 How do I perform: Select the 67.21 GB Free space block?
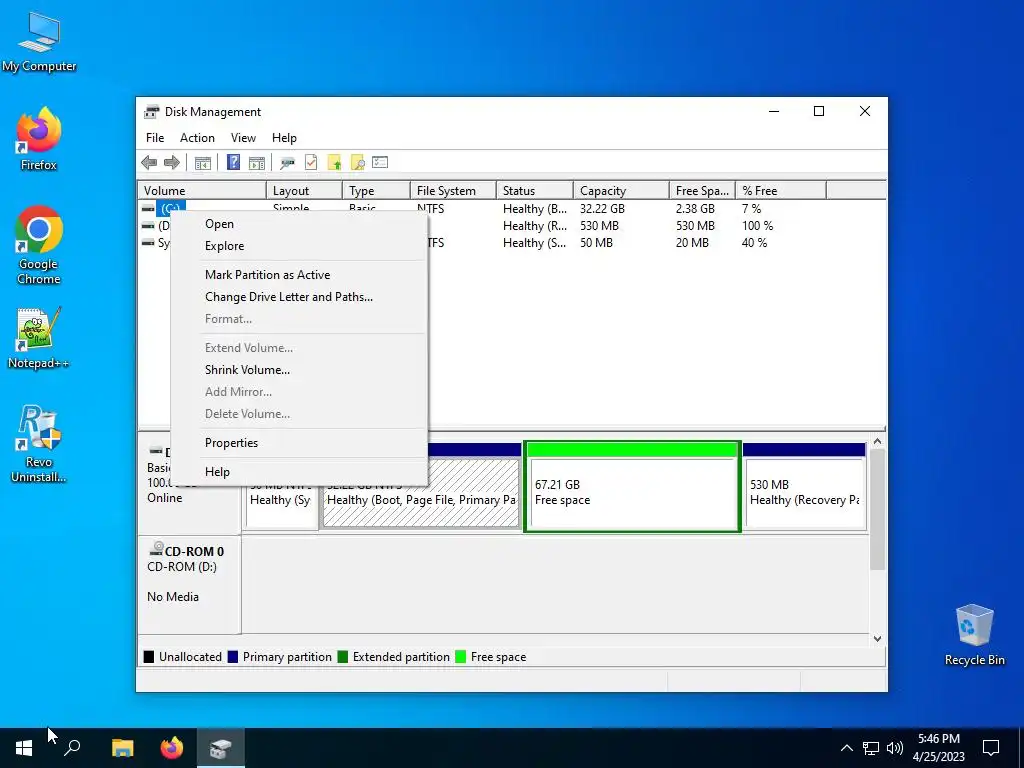pos(632,487)
